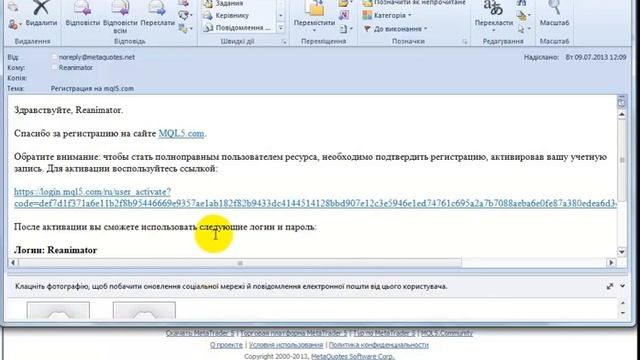
Task: Click people pane scroll down arrow
Action: tap(622, 313)
